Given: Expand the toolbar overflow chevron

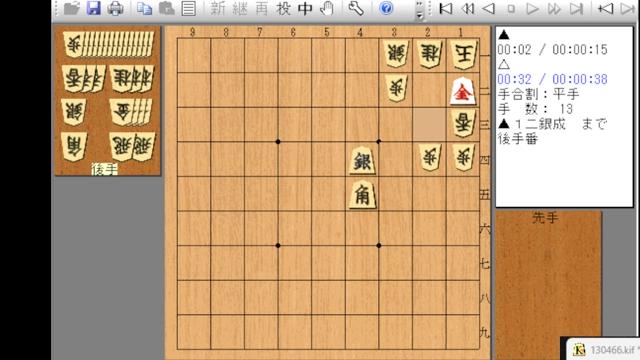Looking at the screenshot, I should (419, 10).
